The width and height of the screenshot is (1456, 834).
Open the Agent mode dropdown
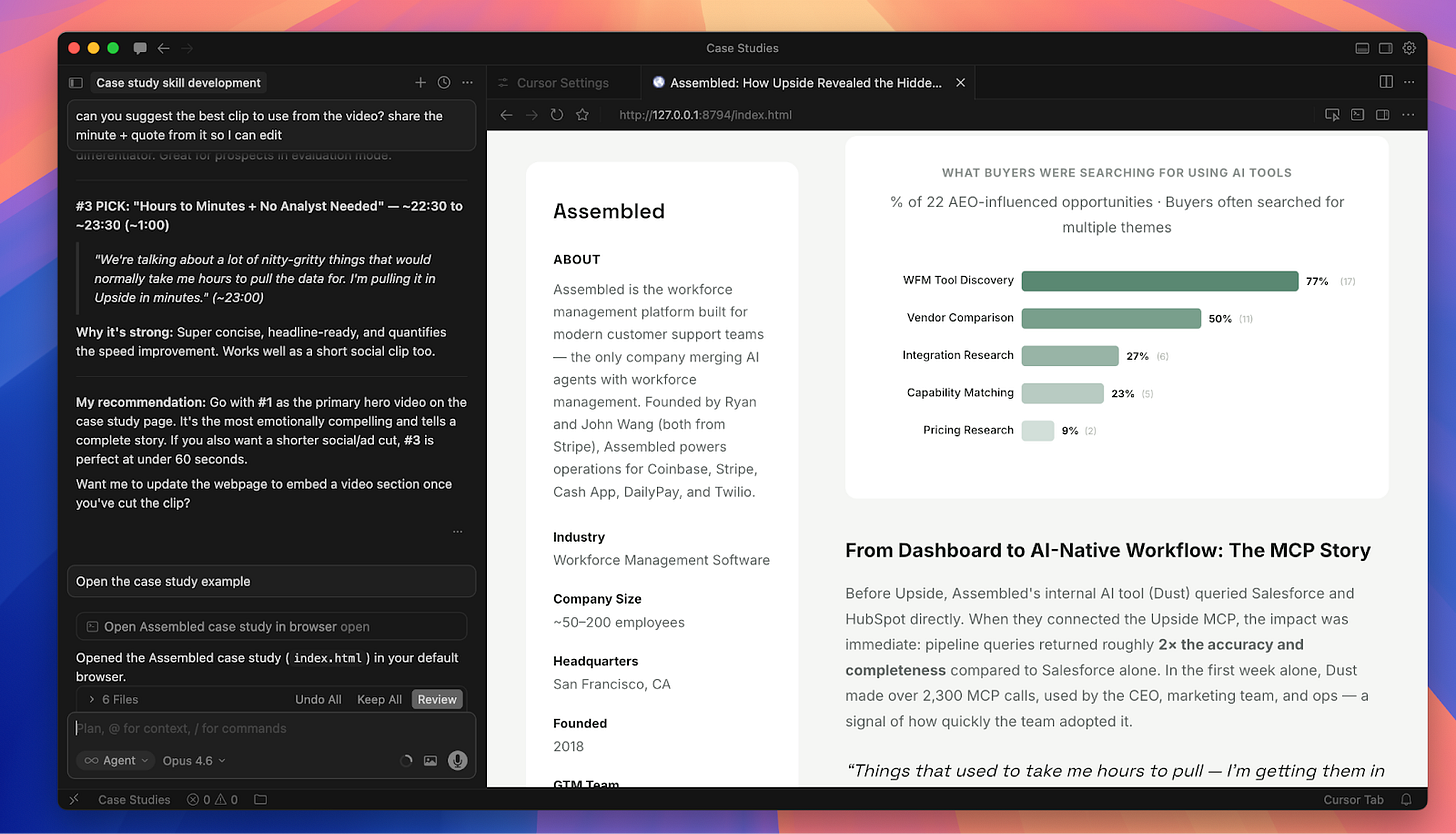coord(116,760)
